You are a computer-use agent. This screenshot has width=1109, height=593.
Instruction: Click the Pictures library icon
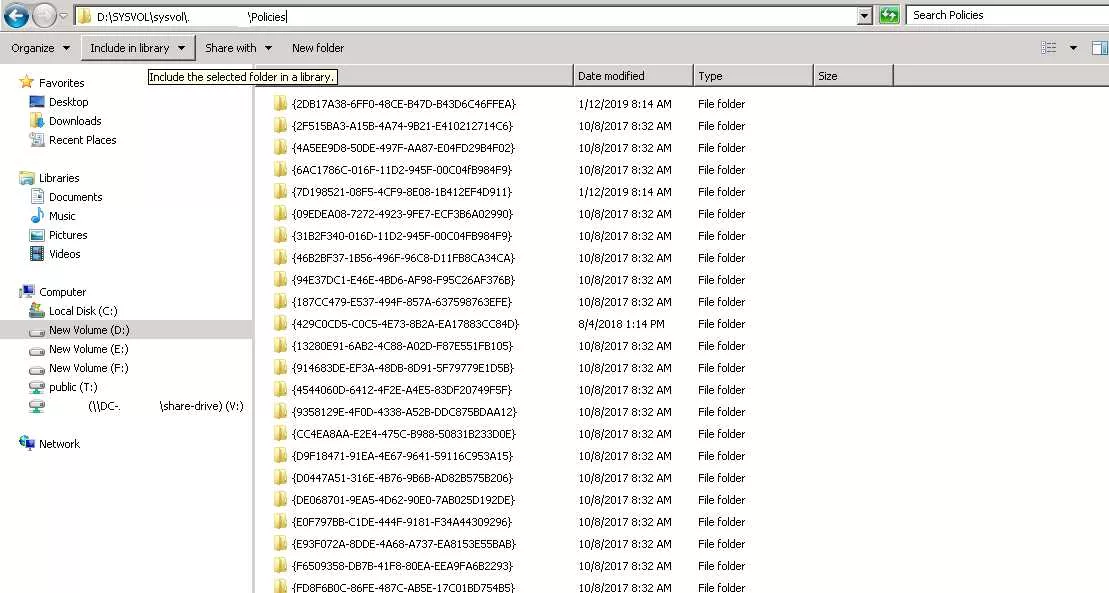37,235
